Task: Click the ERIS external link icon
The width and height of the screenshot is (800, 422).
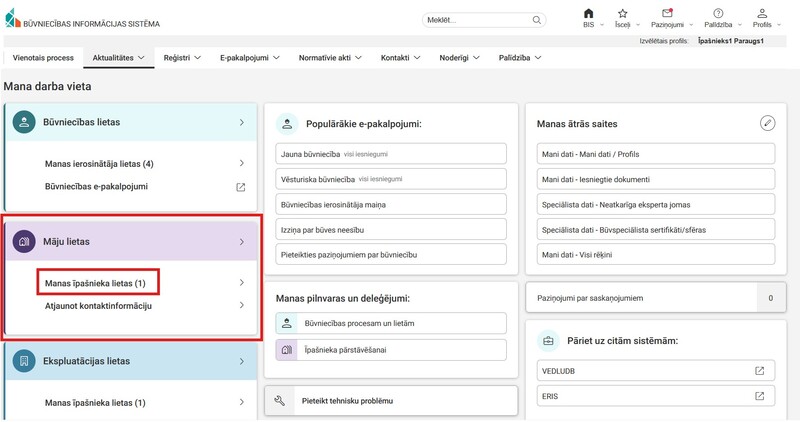Action: 760,396
